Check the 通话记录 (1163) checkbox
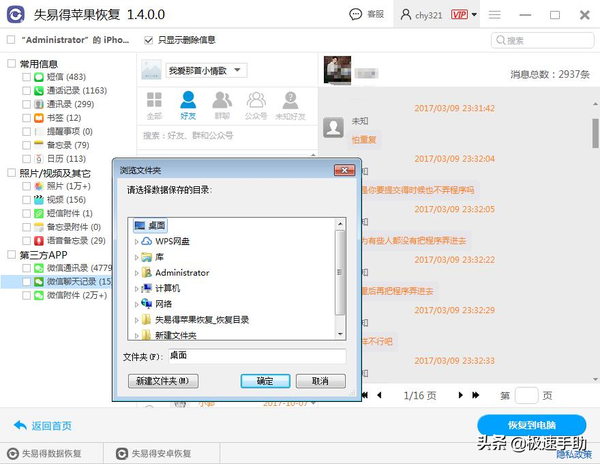600x464 pixels. [x=26, y=91]
